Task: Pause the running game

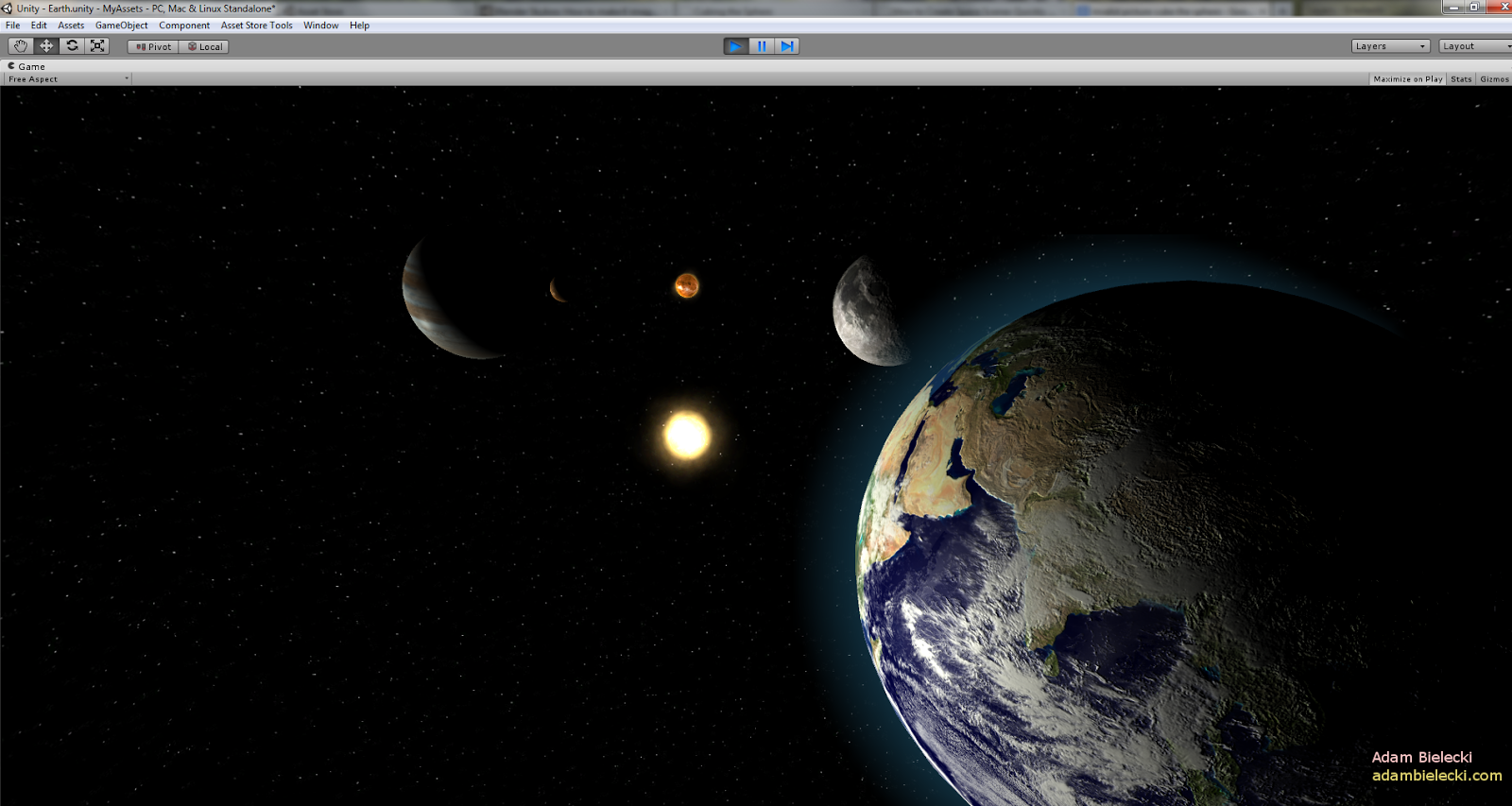Action: pos(762,46)
